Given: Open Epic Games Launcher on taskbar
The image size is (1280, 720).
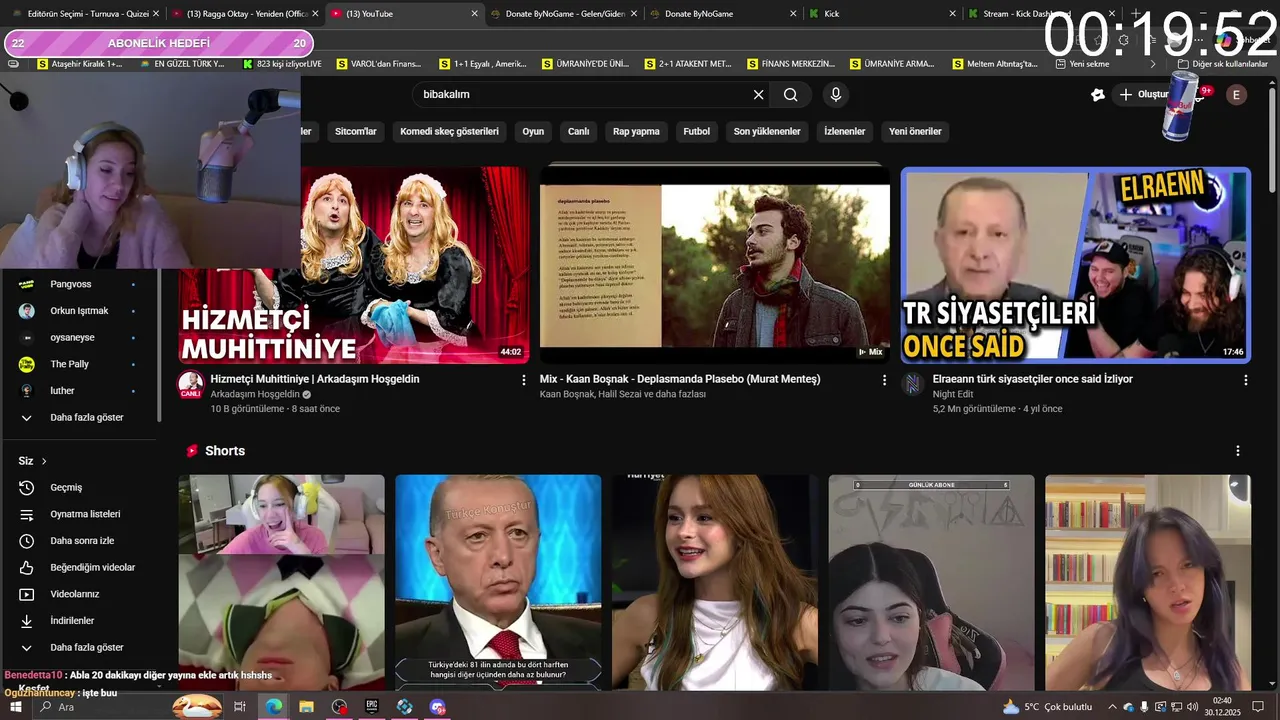Looking at the screenshot, I should click(x=372, y=707).
